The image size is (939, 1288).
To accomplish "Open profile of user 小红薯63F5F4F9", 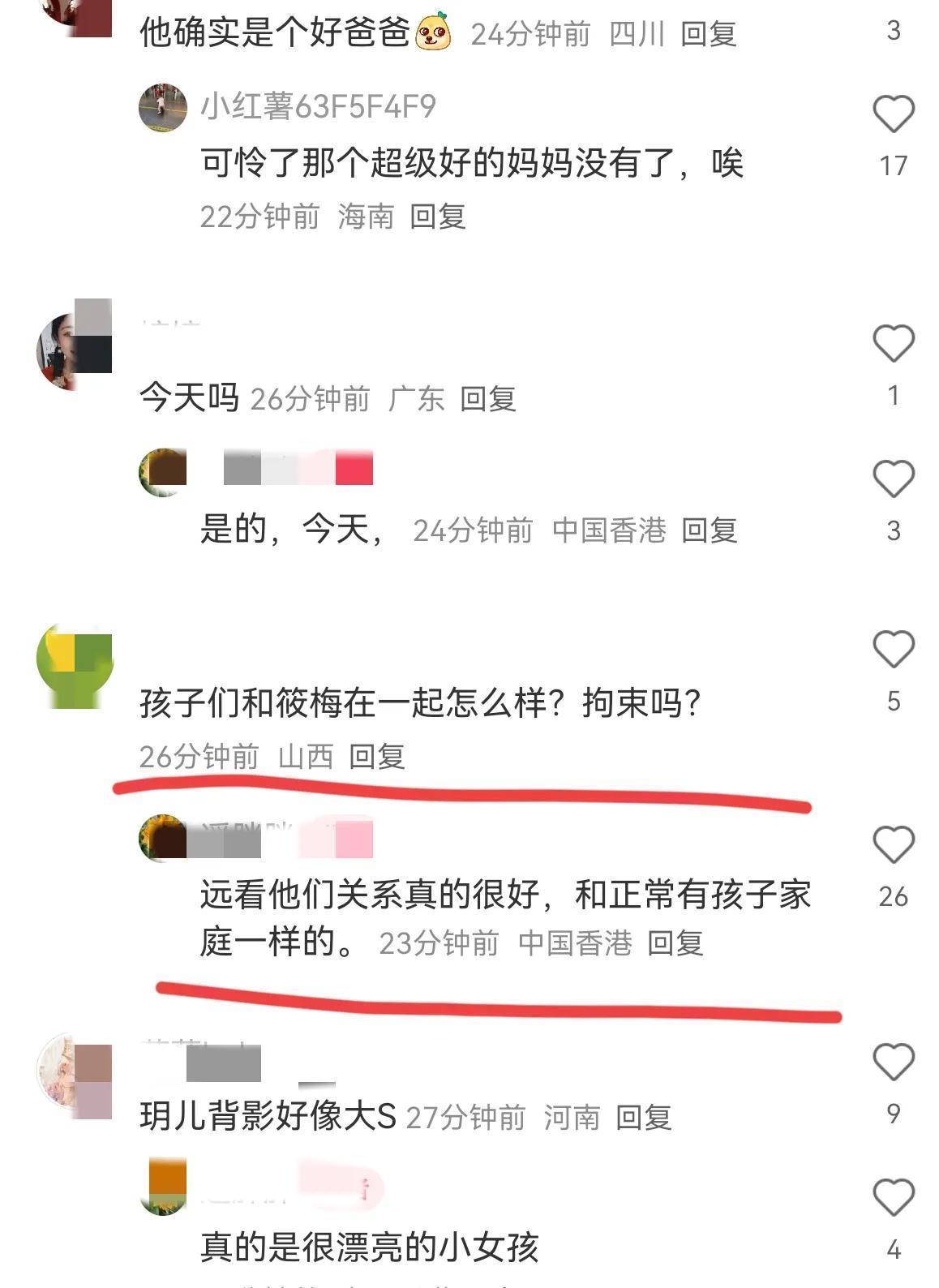I will 318,106.
